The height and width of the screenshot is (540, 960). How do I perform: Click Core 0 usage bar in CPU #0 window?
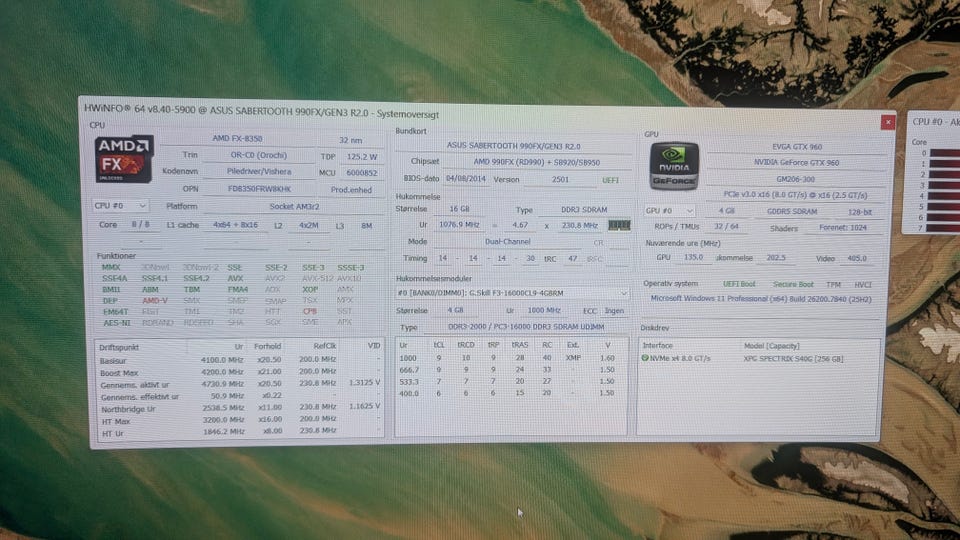[x=944, y=153]
